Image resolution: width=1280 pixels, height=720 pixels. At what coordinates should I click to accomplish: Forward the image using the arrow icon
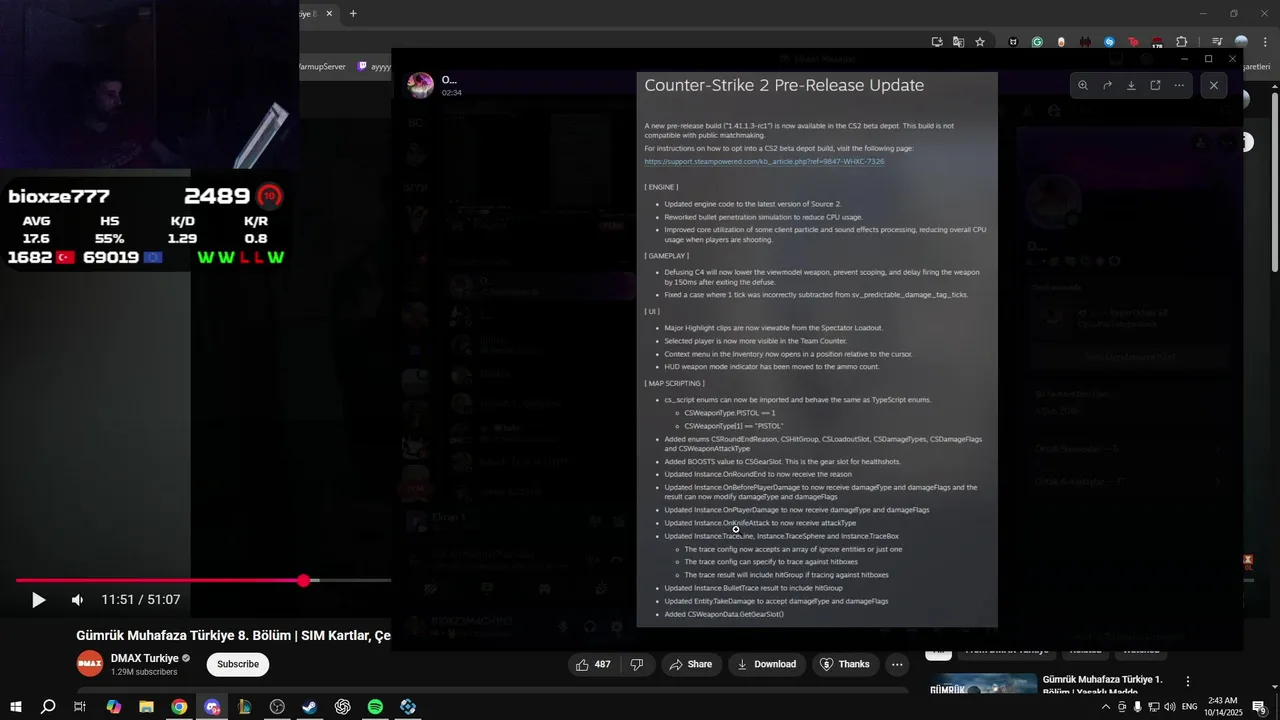[x=1107, y=86]
